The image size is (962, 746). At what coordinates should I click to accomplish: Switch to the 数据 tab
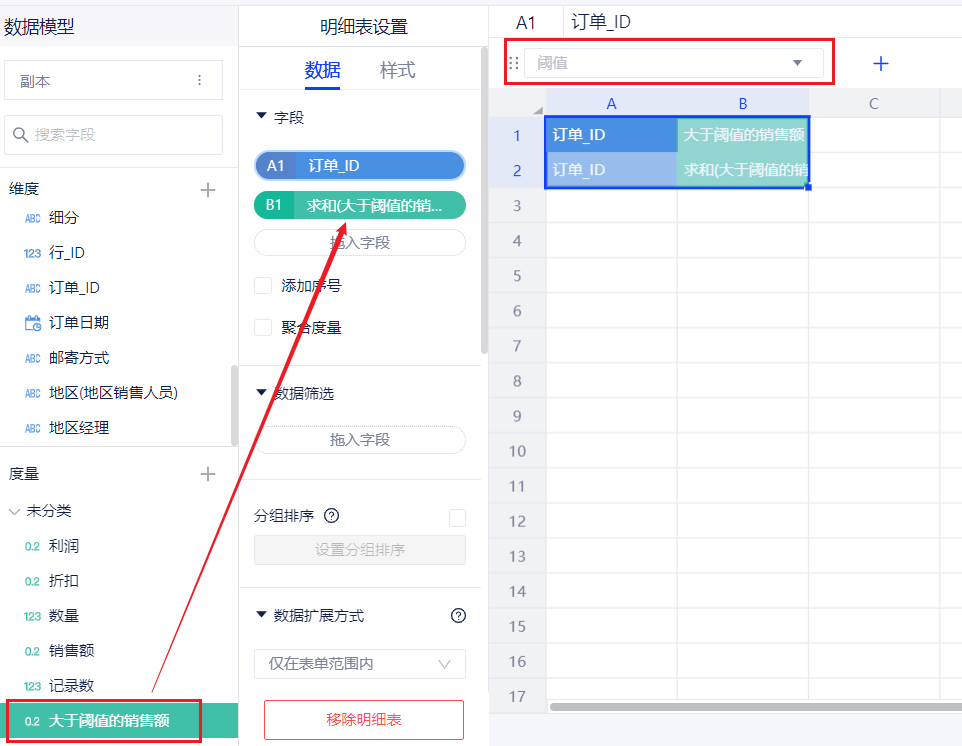click(322, 70)
